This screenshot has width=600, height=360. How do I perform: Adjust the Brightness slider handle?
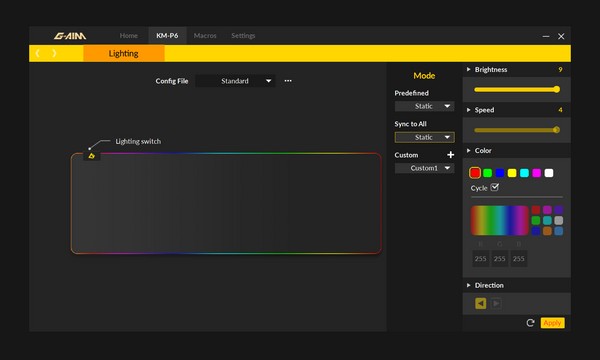click(x=557, y=89)
